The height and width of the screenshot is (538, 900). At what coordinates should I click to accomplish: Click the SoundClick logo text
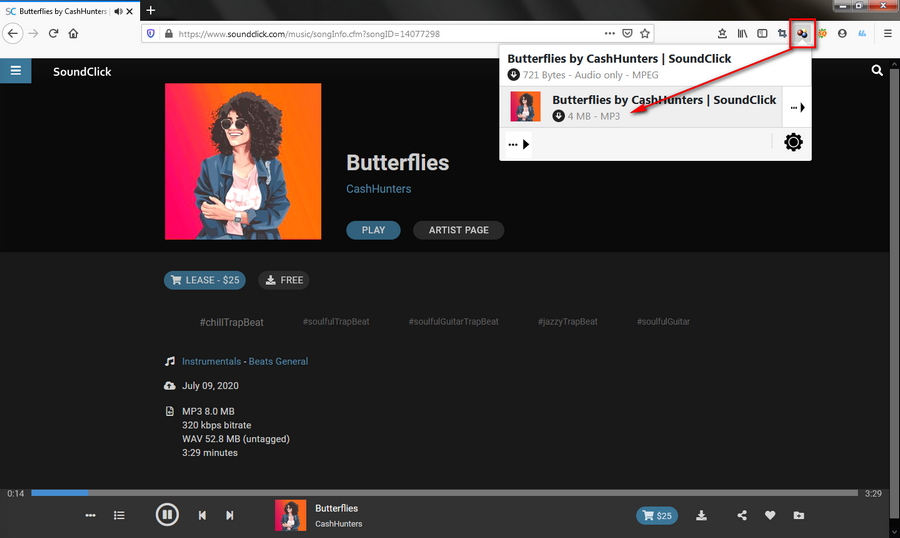(82, 72)
